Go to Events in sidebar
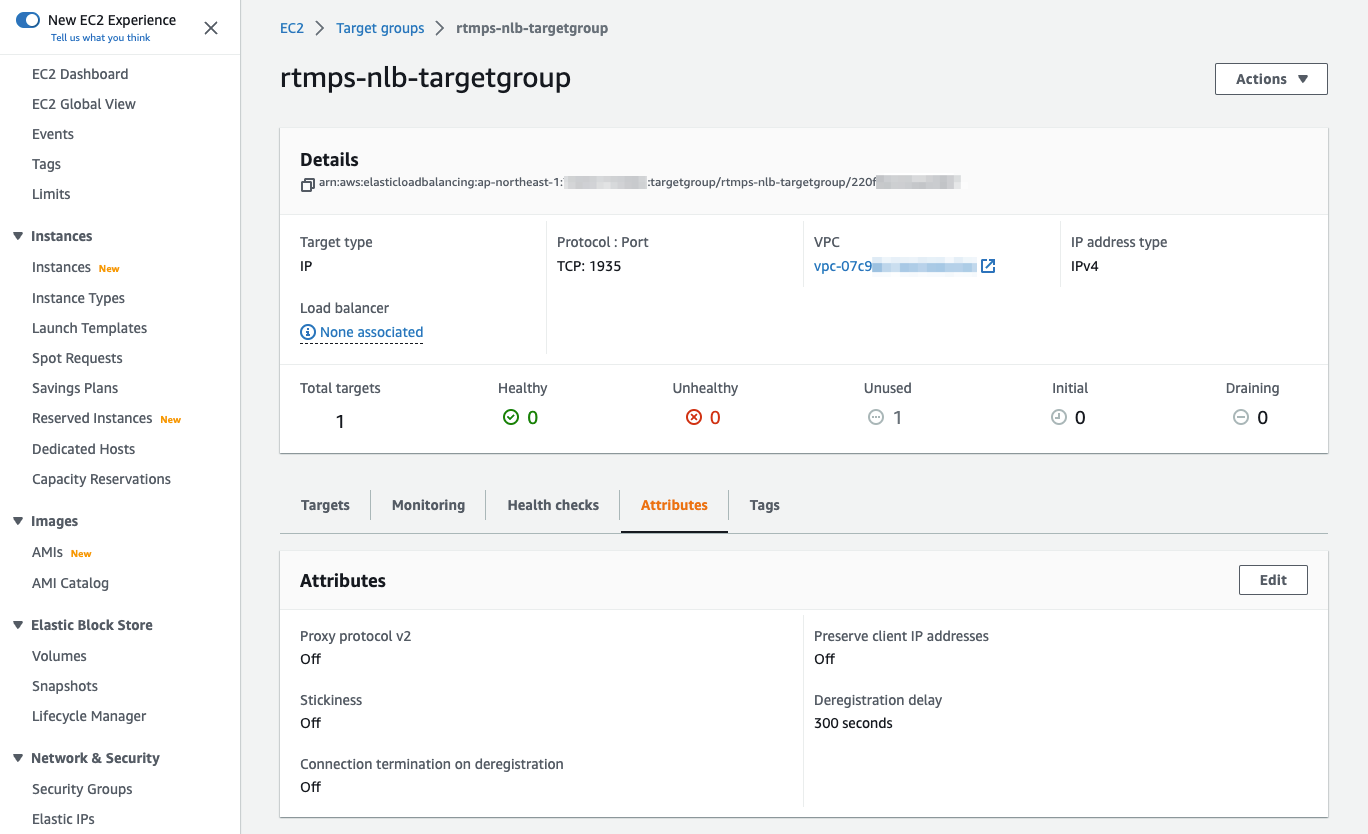 pos(53,134)
